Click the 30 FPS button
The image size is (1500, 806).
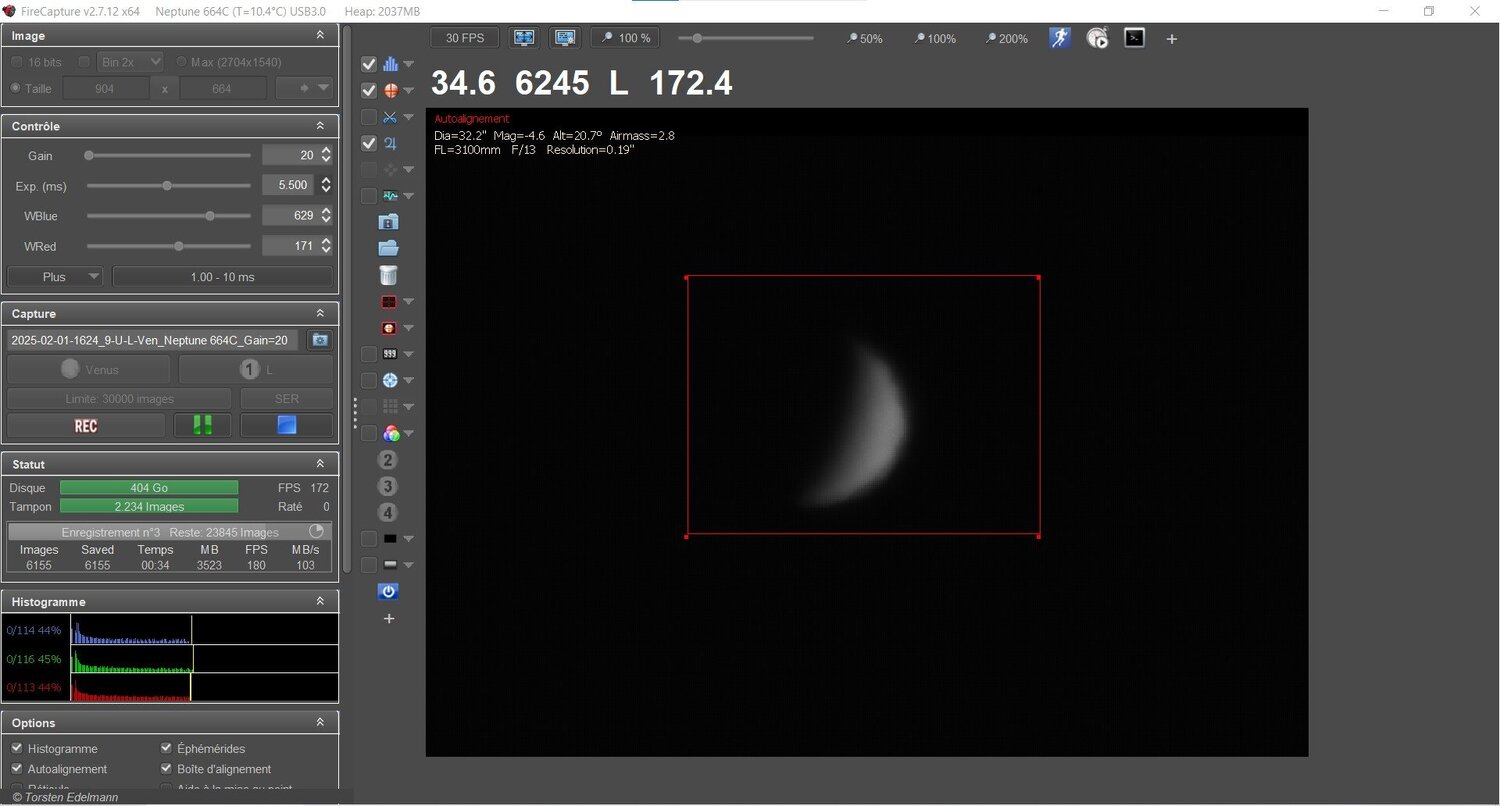(x=465, y=38)
